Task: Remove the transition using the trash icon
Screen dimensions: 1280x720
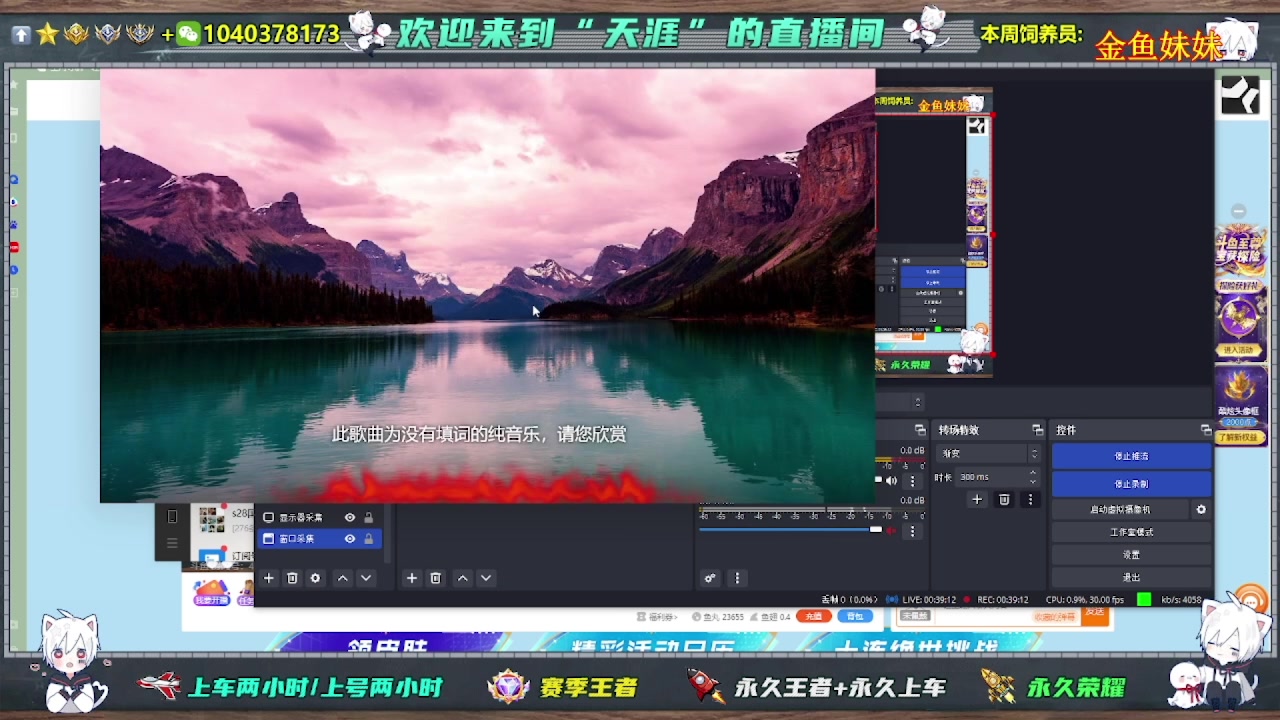Action: tap(1004, 500)
